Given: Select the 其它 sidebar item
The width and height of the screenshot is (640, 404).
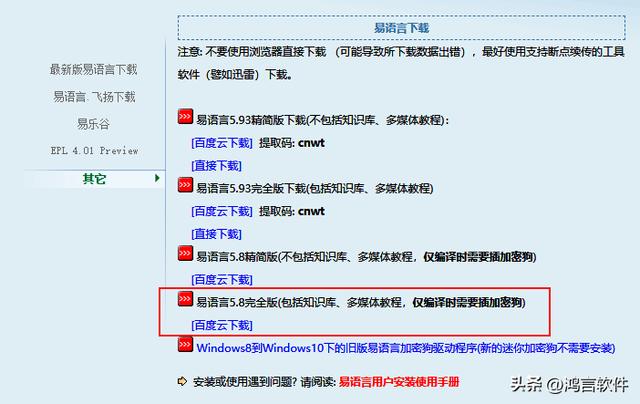Looking at the screenshot, I should pyautogui.click(x=94, y=178).
